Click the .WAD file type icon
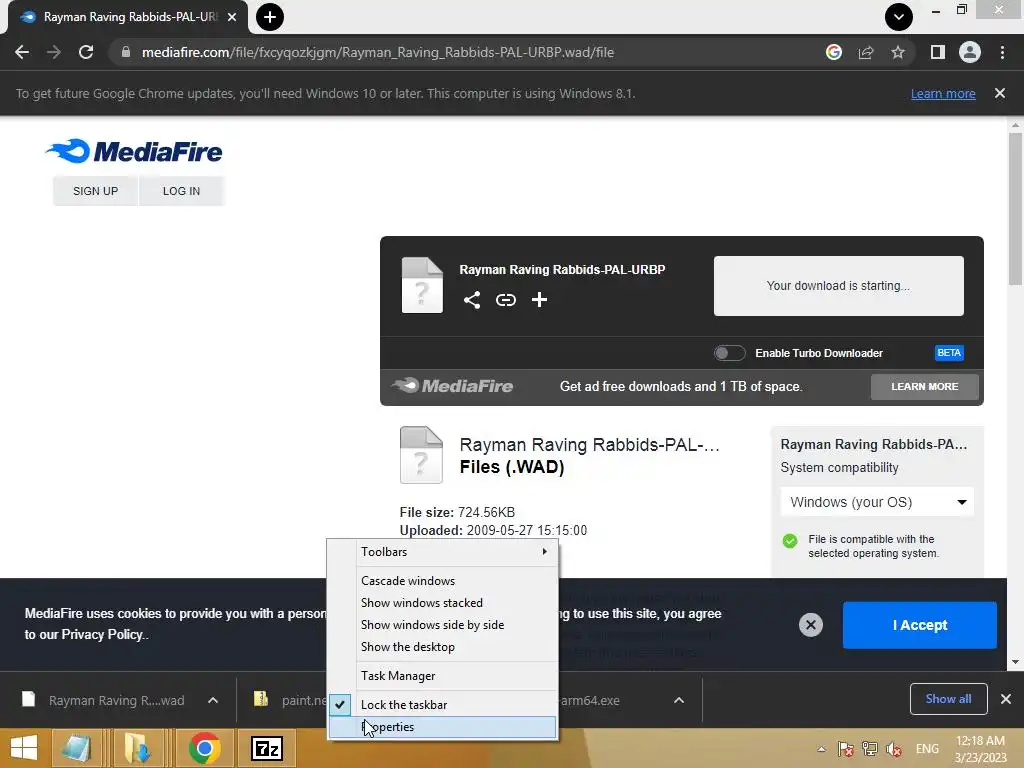1024x768 pixels. pyautogui.click(x=421, y=455)
